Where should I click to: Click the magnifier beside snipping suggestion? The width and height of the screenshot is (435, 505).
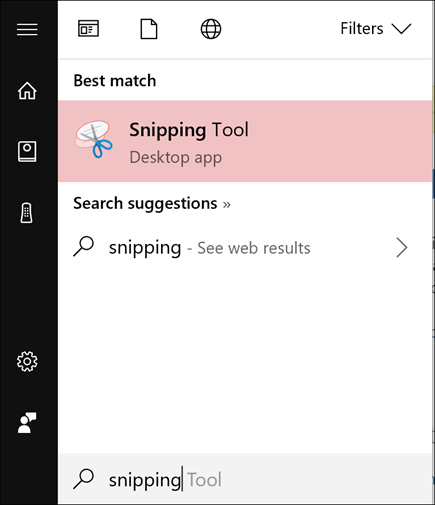coord(83,246)
